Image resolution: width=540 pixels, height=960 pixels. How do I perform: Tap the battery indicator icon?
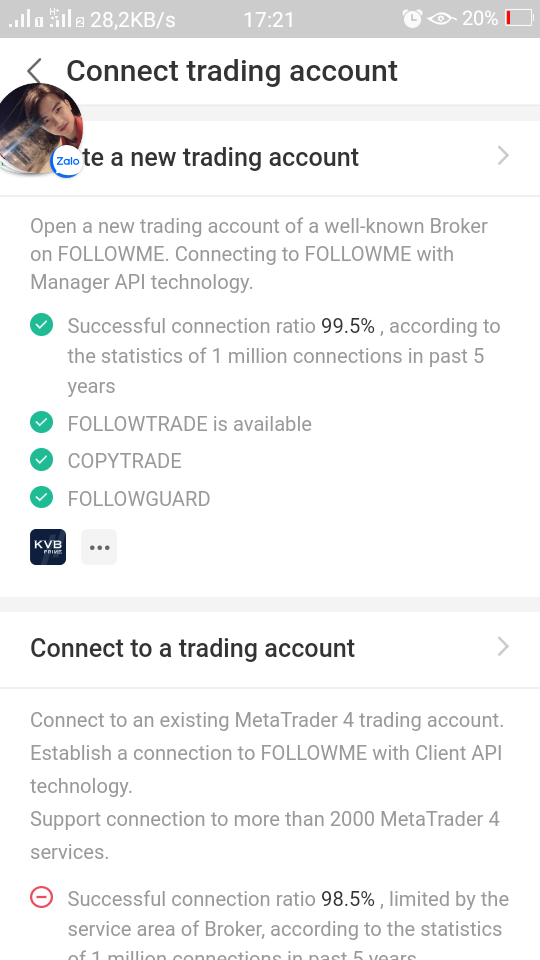519,18
